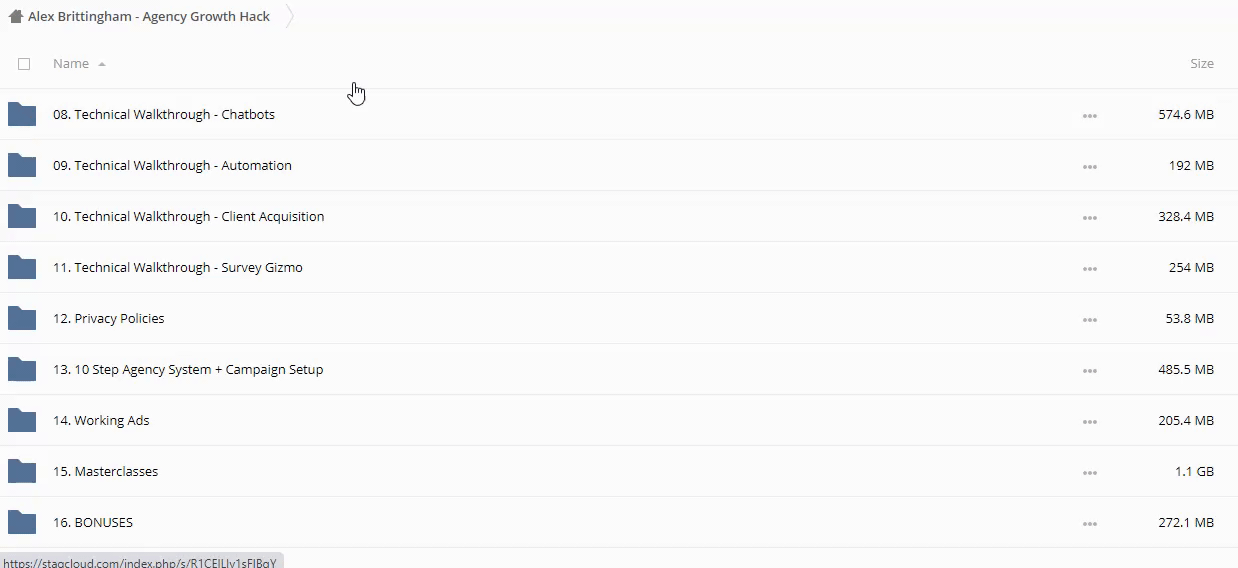Click folder icon for 12. Privacy Policies
The height and width of the screenshot is (568, 1238).
22,319
